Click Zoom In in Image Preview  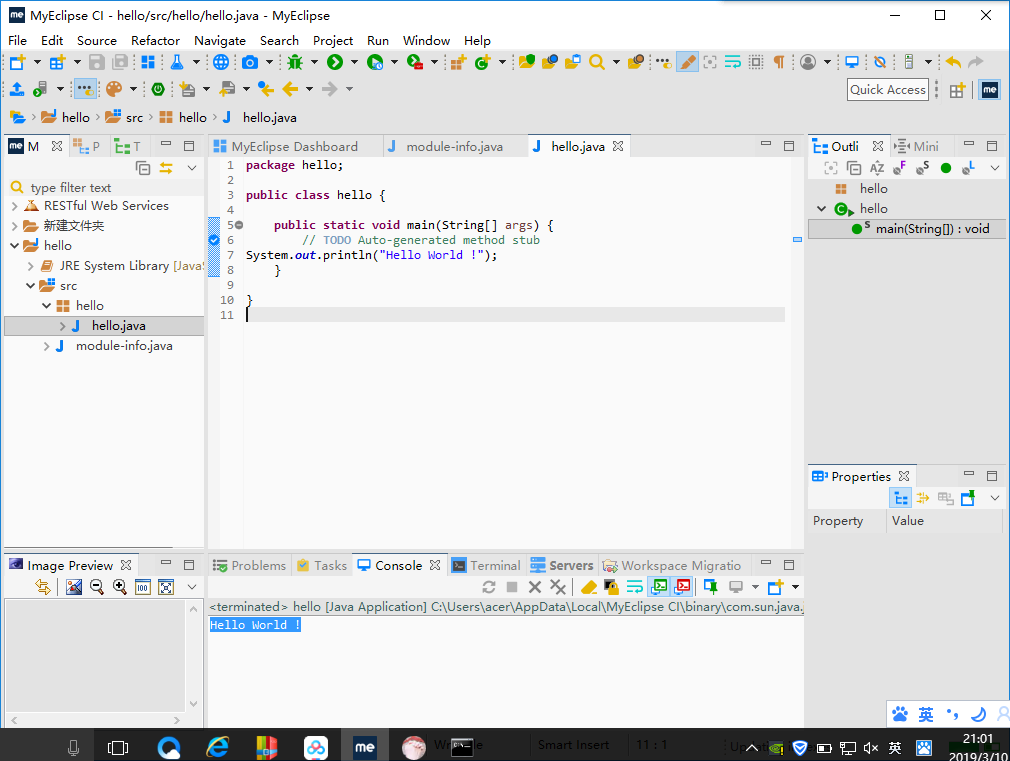point(120,587)
